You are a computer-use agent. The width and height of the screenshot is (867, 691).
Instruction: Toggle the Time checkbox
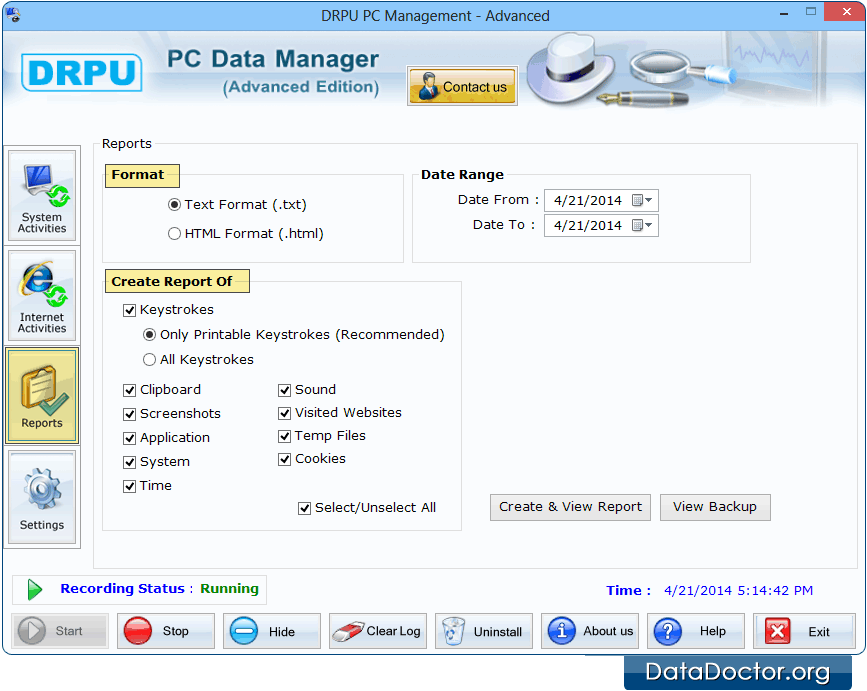click(129, 486)
